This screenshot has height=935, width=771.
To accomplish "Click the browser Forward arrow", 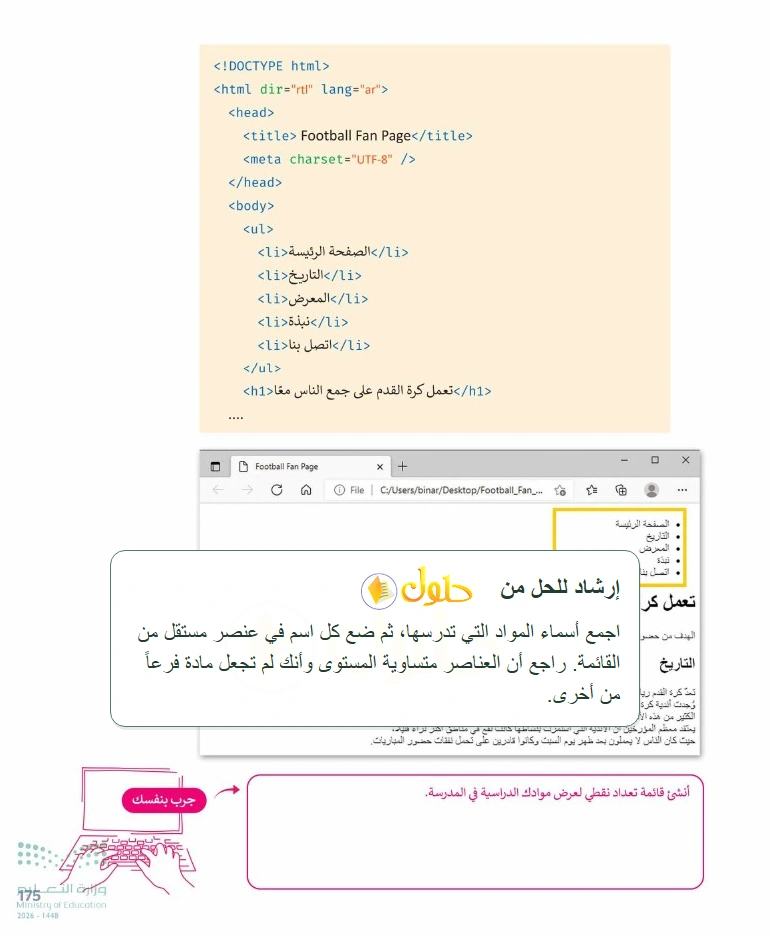I will coord(247,490).
